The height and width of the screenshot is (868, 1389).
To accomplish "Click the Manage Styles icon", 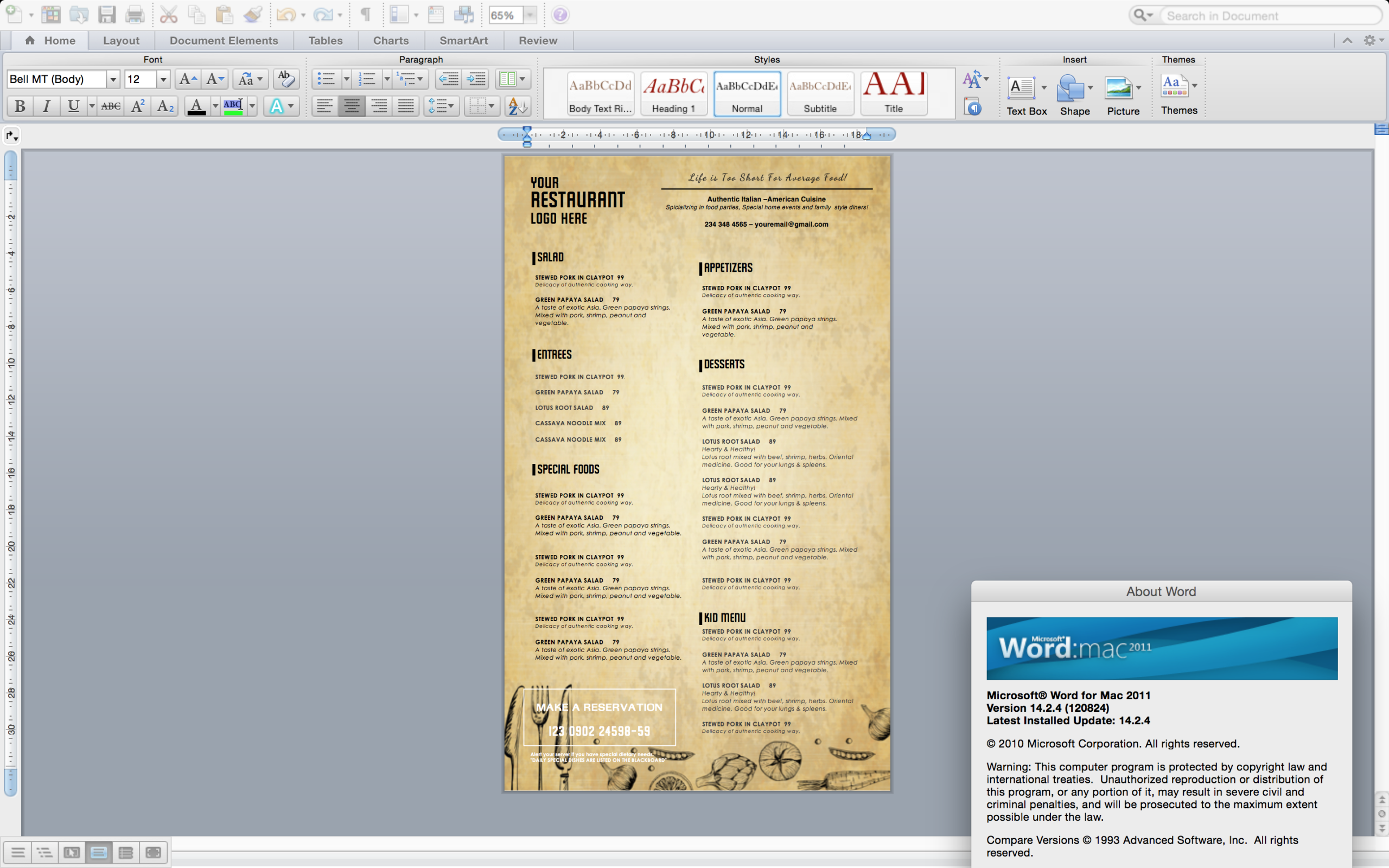I will [972, 107].
